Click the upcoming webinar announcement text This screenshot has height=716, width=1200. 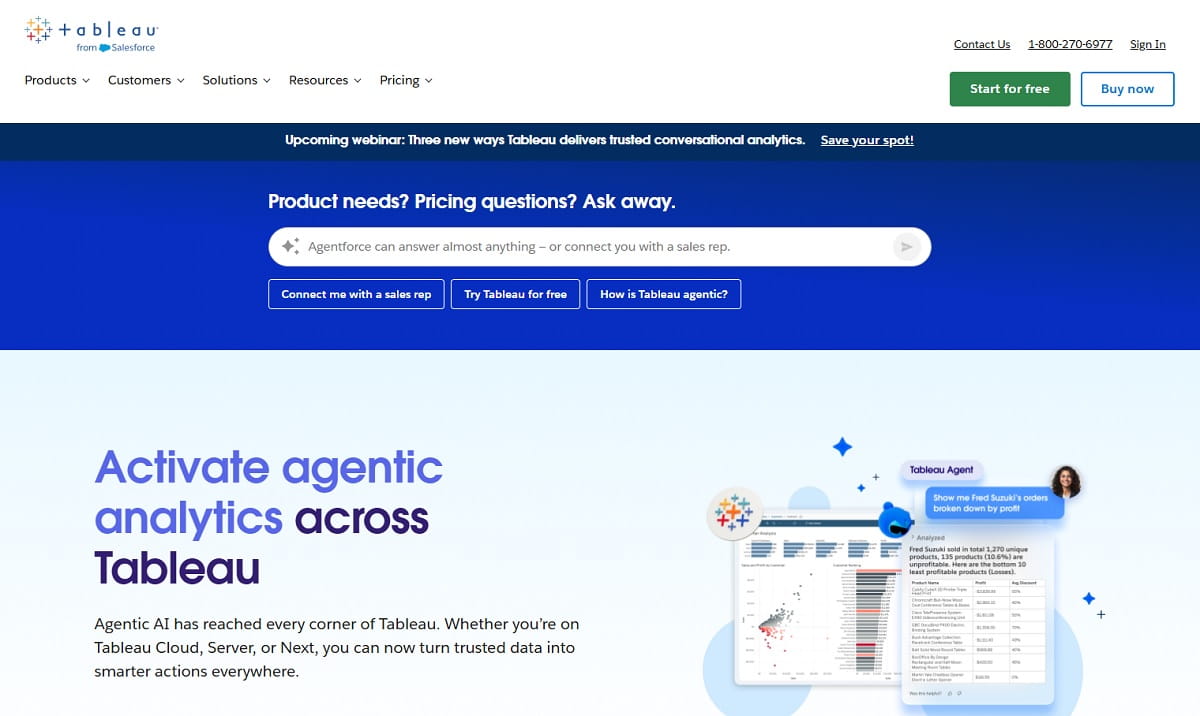(545, 140)
